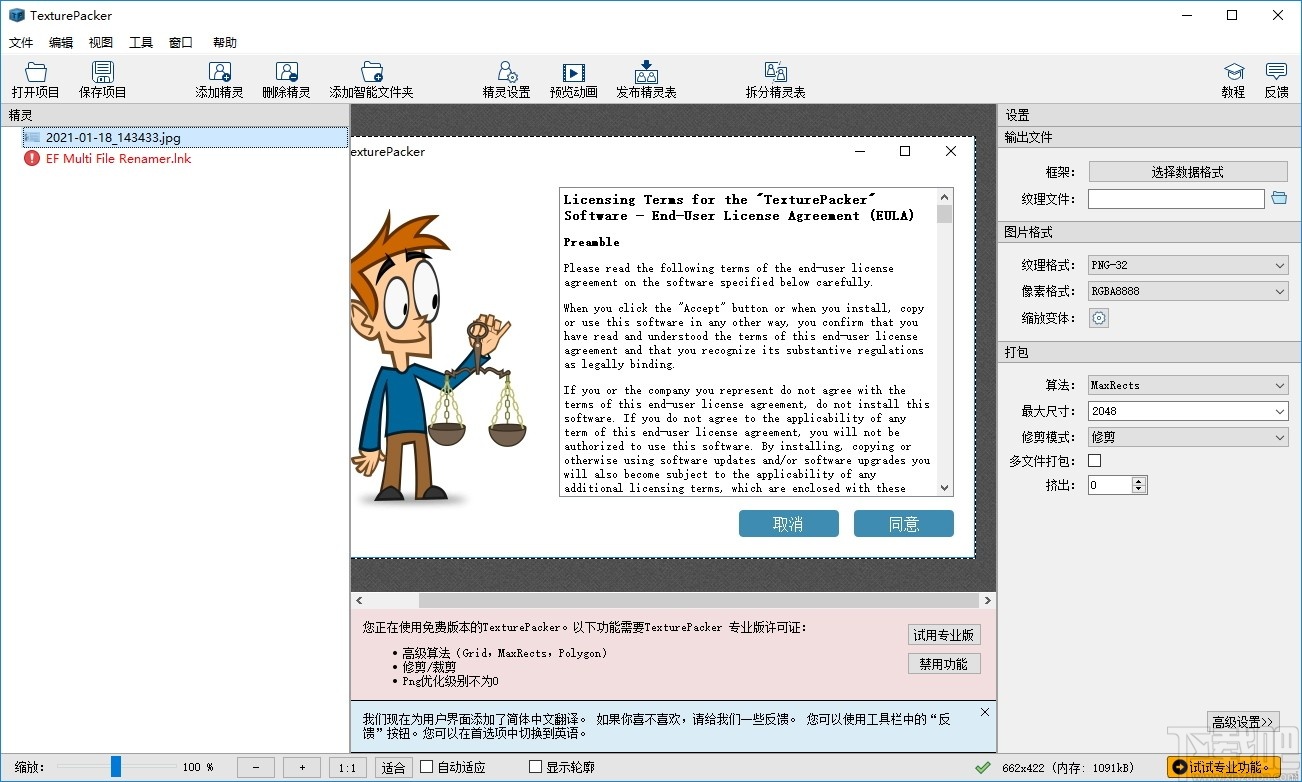Image resolution: width=1302 pixels, height=782 pixels.
Task: Click the 缩放 zoom slider handle
Action: pyautogui.click(x=116, y=767)
